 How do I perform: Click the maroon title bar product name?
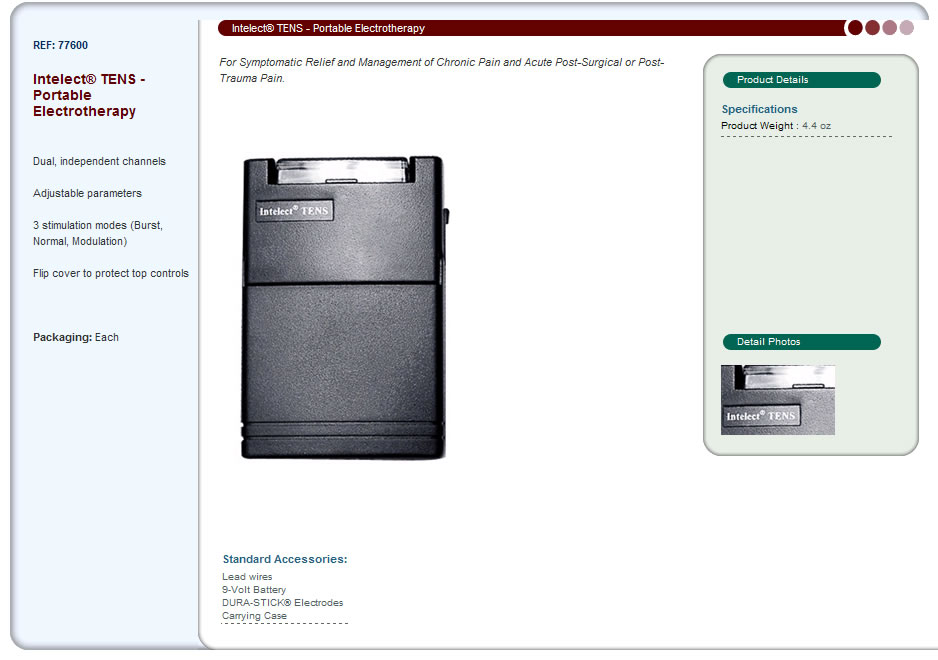pos(328,28)
